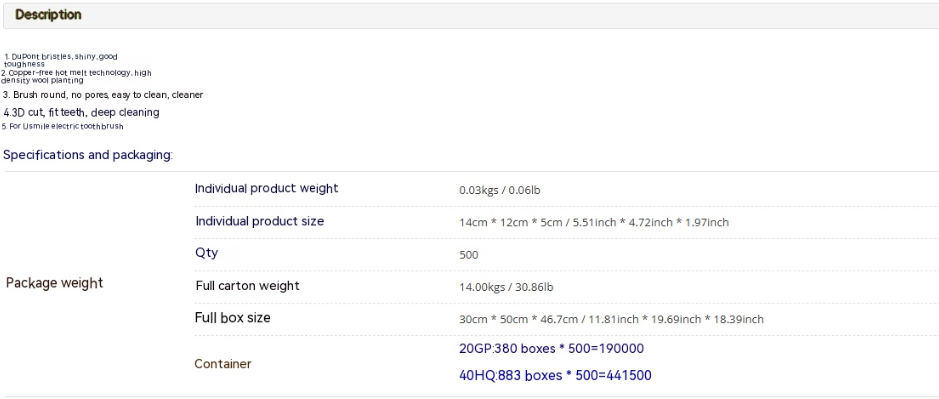The height and width of the screenshot is (399, 939).
Task: Click the Specifications and packaging heading
Action: point(88,155)
